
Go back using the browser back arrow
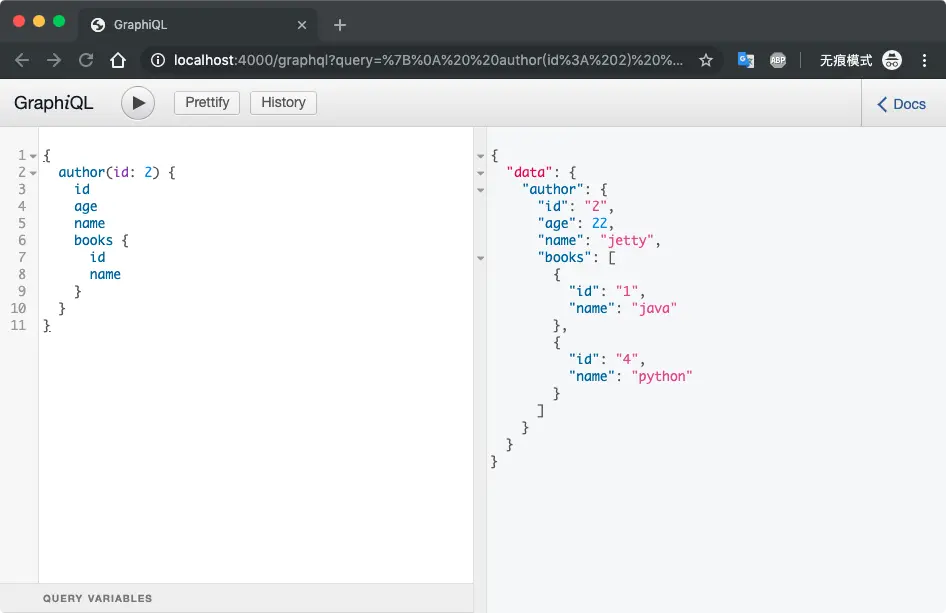tap(22, 60)
